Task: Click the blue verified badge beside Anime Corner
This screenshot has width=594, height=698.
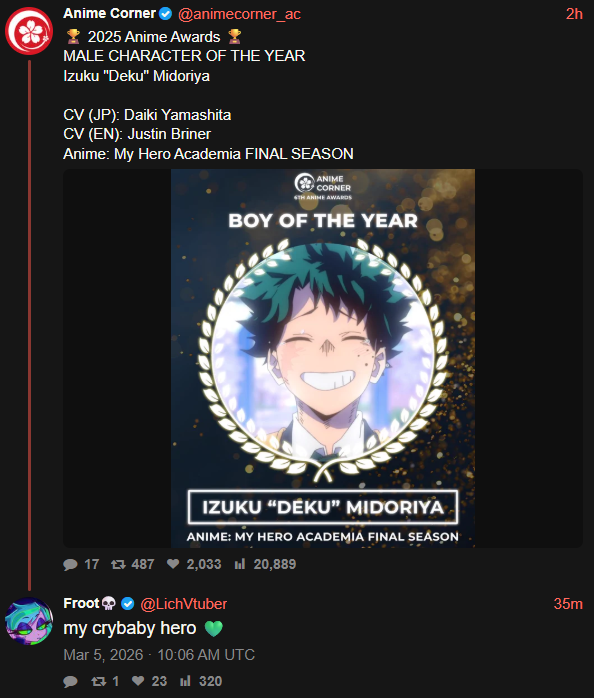Action: tap(166, 14)
